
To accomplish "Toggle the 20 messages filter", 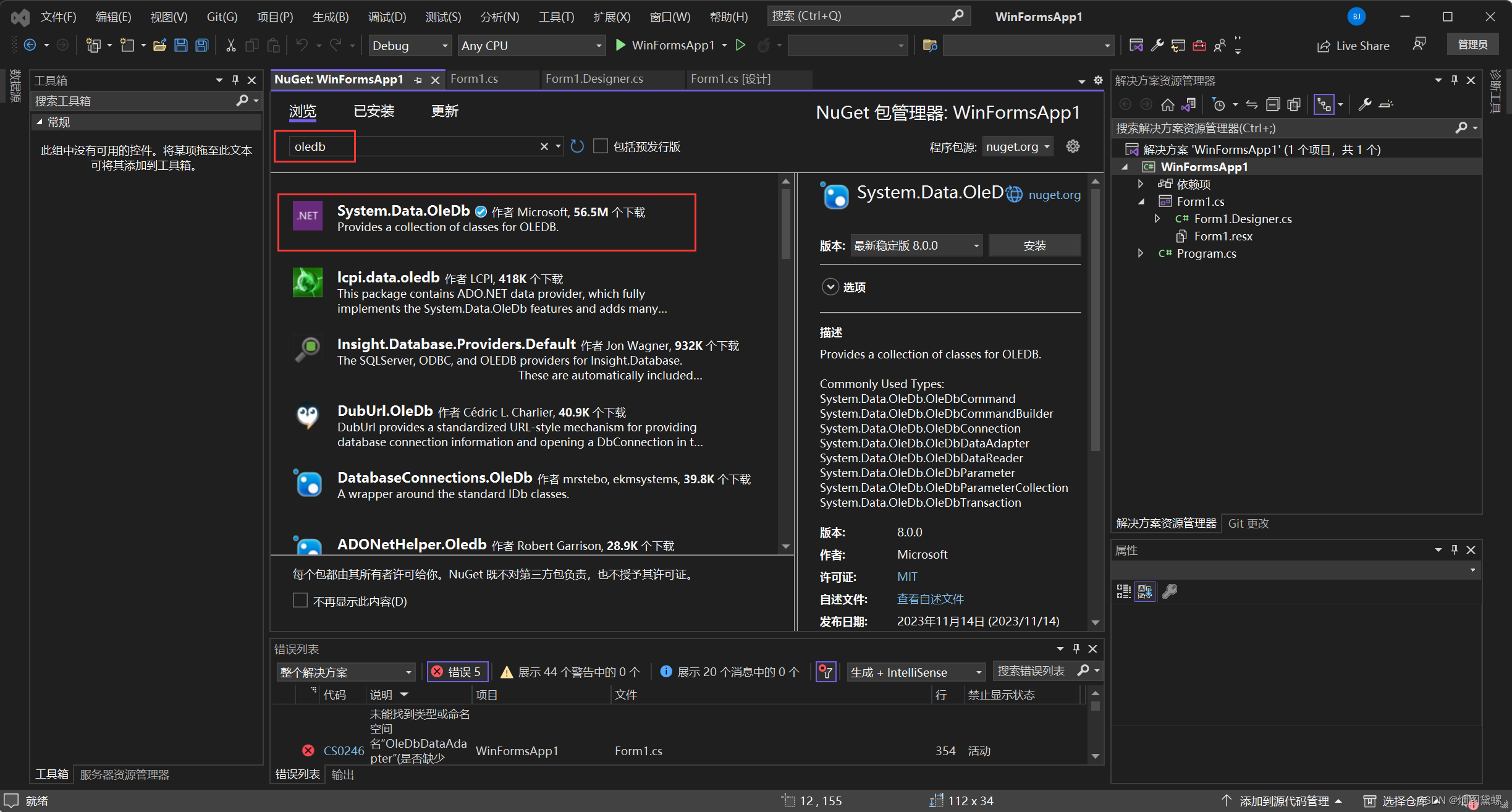I will point(730,672).
